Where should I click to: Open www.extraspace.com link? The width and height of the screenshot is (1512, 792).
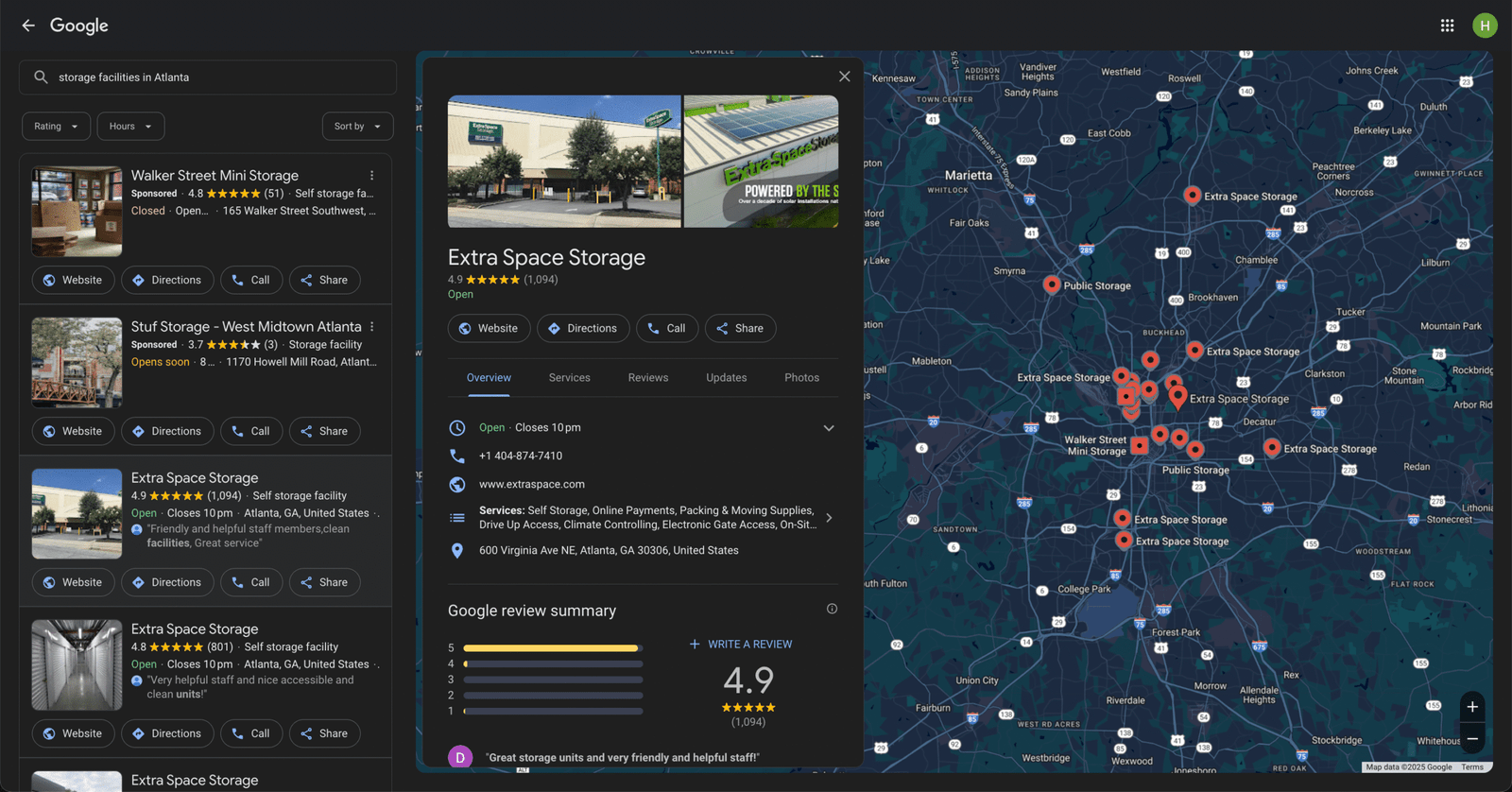point(532,484)
